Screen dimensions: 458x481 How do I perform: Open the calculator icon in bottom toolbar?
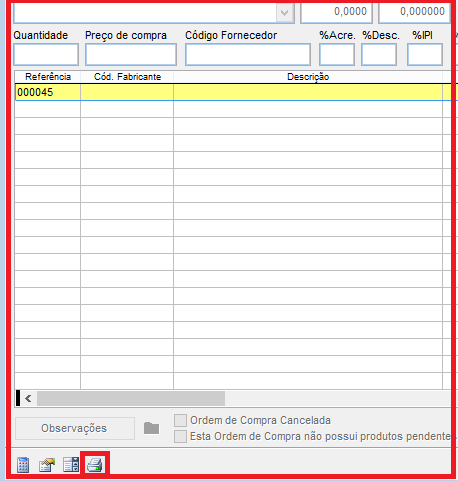tap(23, 465)
